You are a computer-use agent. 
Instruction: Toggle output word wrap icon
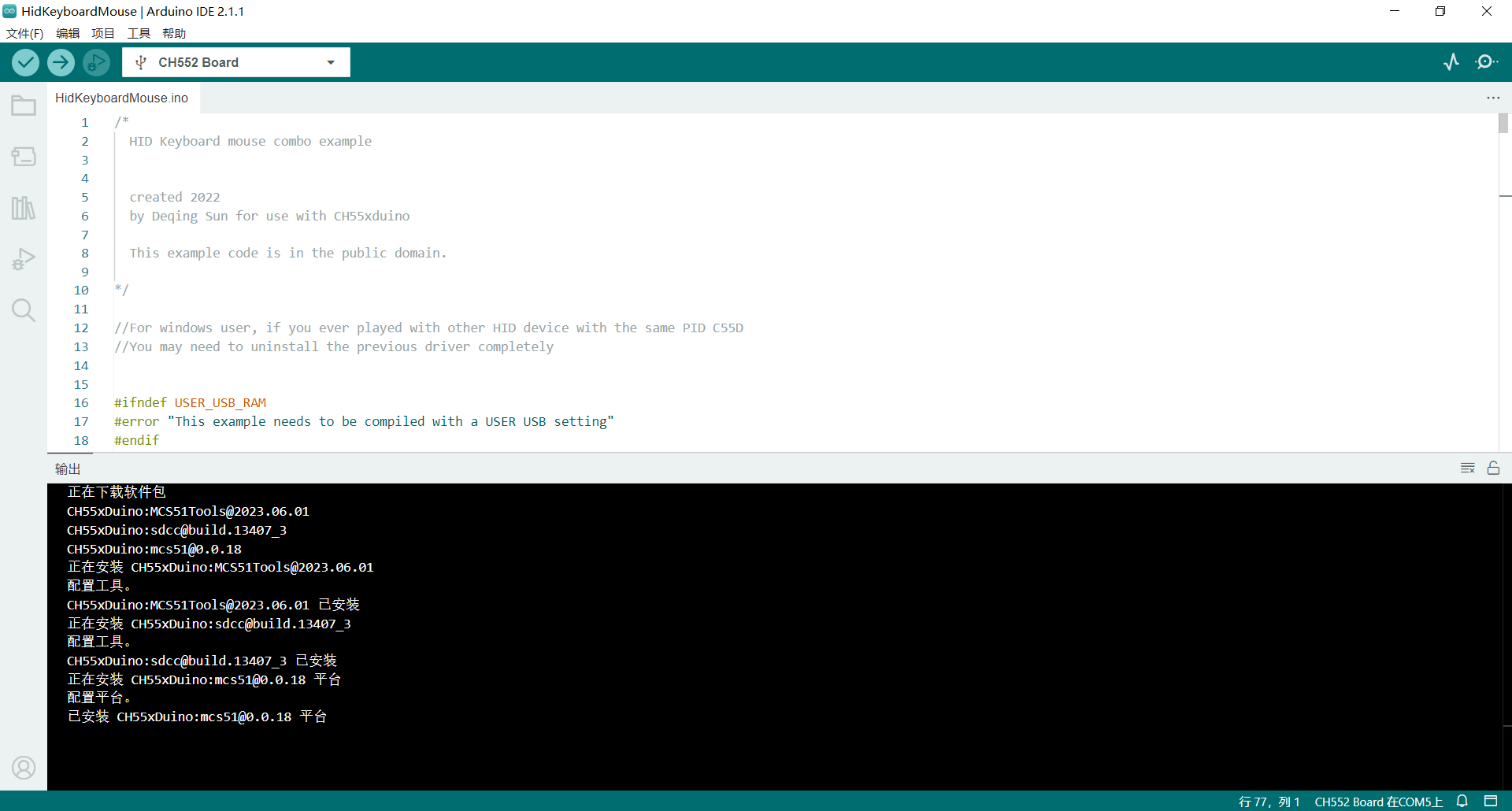[x=1468, y=468]
